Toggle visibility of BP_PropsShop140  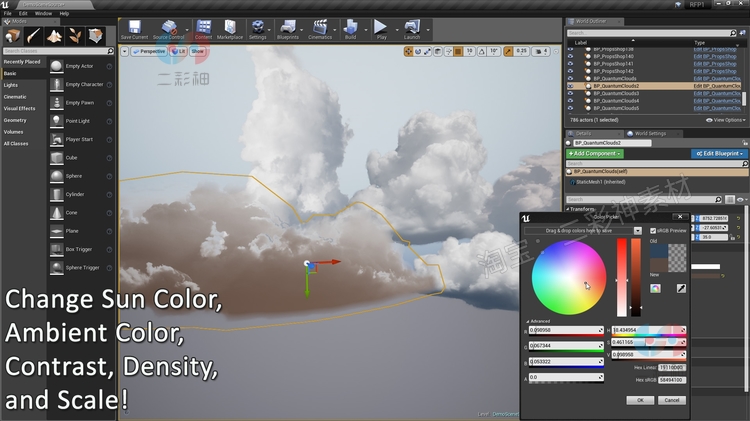tap(570, 56)
